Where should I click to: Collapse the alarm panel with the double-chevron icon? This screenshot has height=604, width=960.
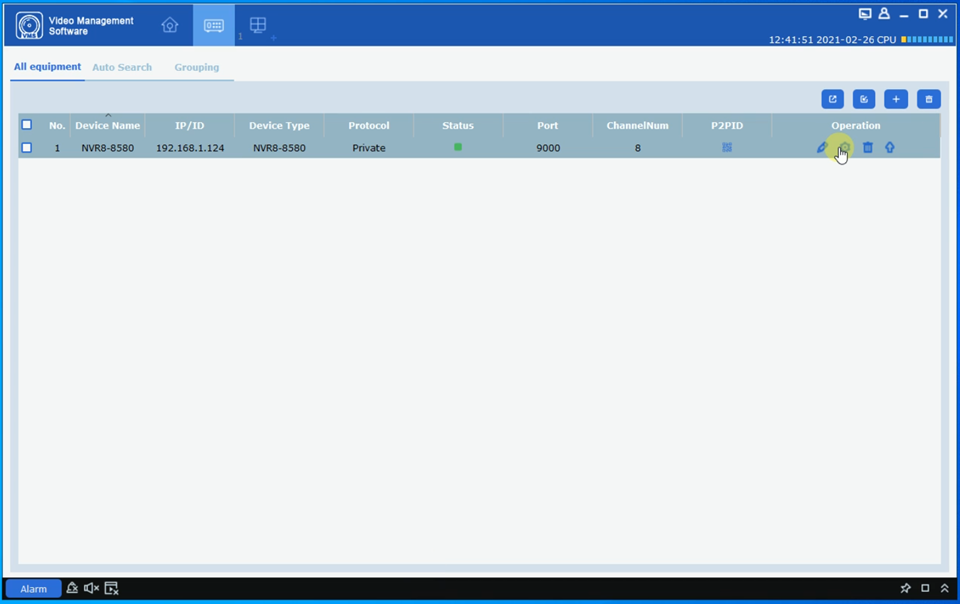[x=944, y=588]
